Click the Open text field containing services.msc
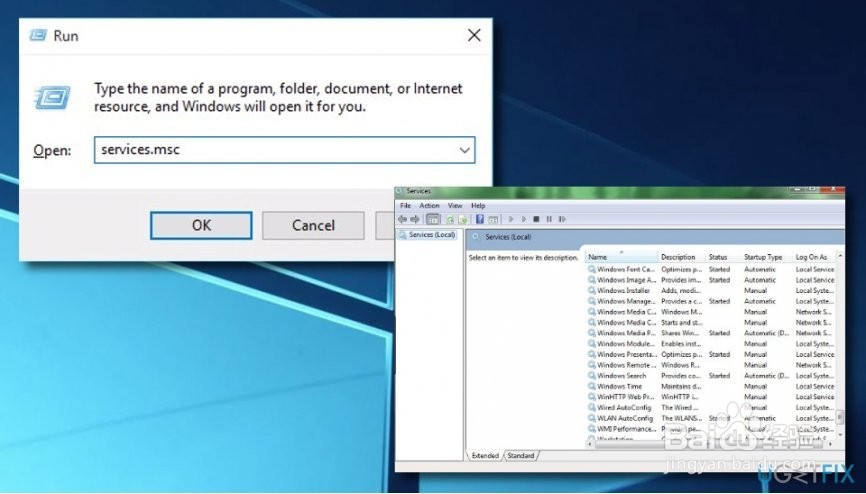This screenshot has width=866, height=494. click(284, 150)
